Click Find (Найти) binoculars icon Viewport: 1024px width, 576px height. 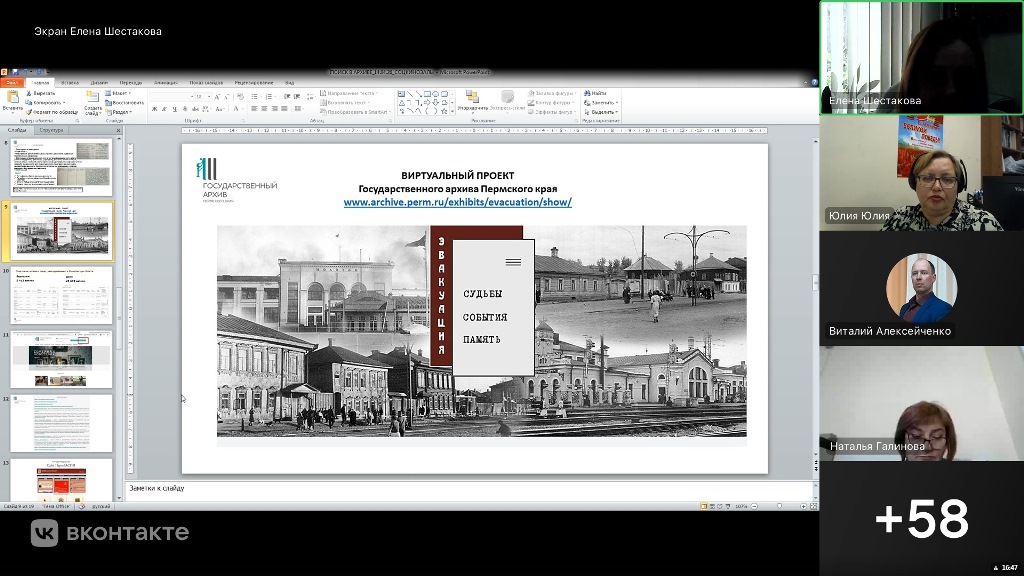(588, 93)
